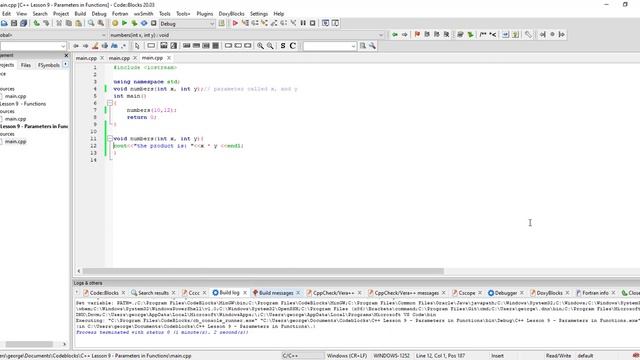Switch to the Fortran info log tab
Image resolution: width=640 pixels, height=360 pixels.
595,293
